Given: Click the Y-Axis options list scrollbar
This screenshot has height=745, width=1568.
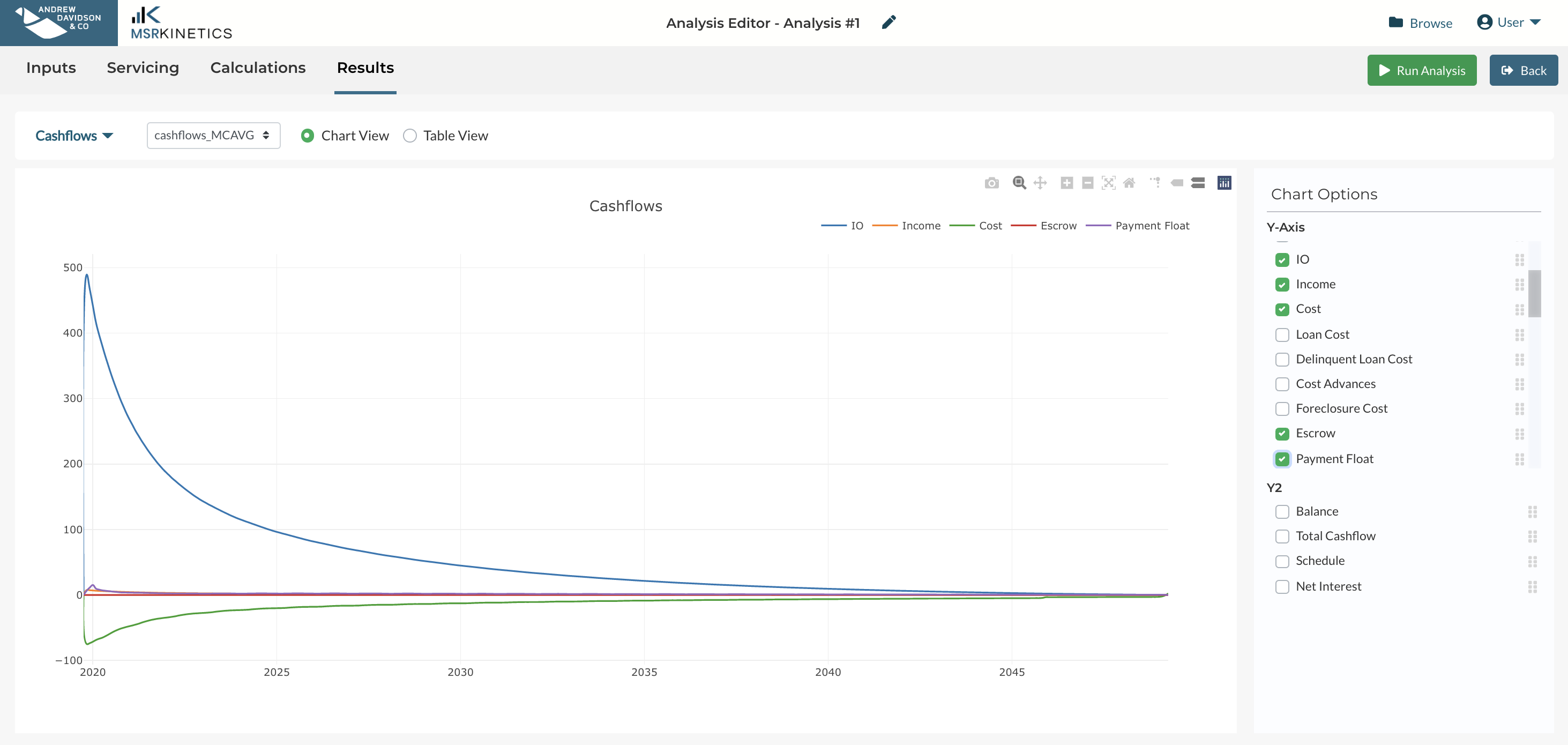Looking at the screenshot, I should [x=1535, y=294].
